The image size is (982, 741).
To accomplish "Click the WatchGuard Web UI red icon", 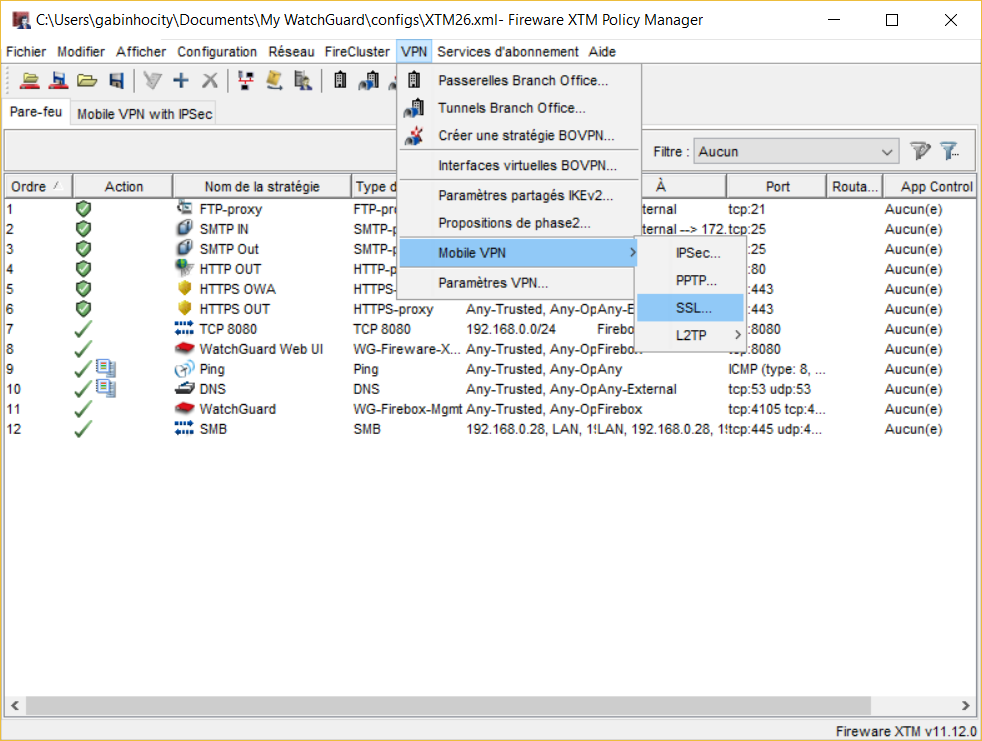I will (x=184, y=348).
